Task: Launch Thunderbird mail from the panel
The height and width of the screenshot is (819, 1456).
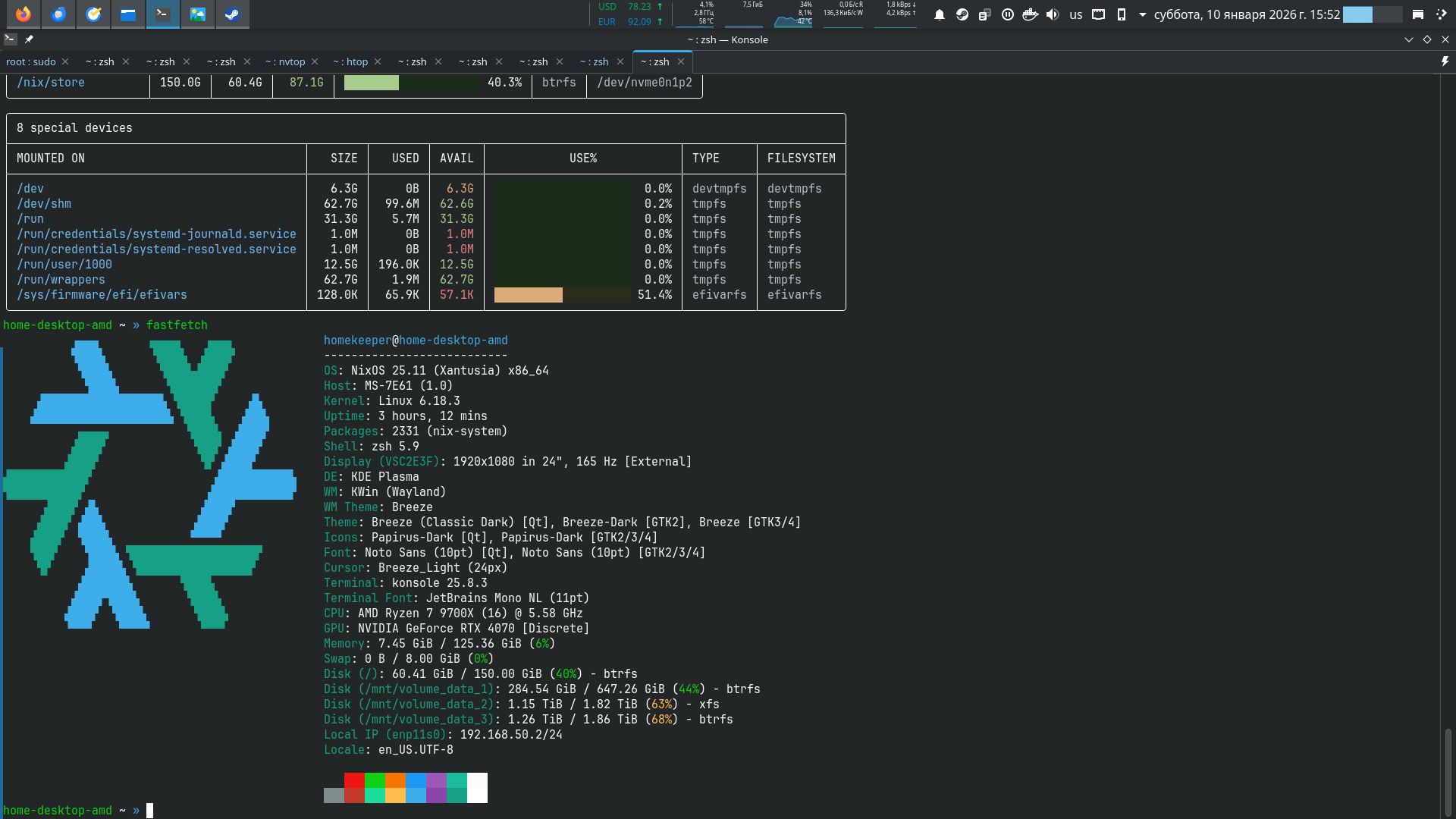Action: (58, 14)
